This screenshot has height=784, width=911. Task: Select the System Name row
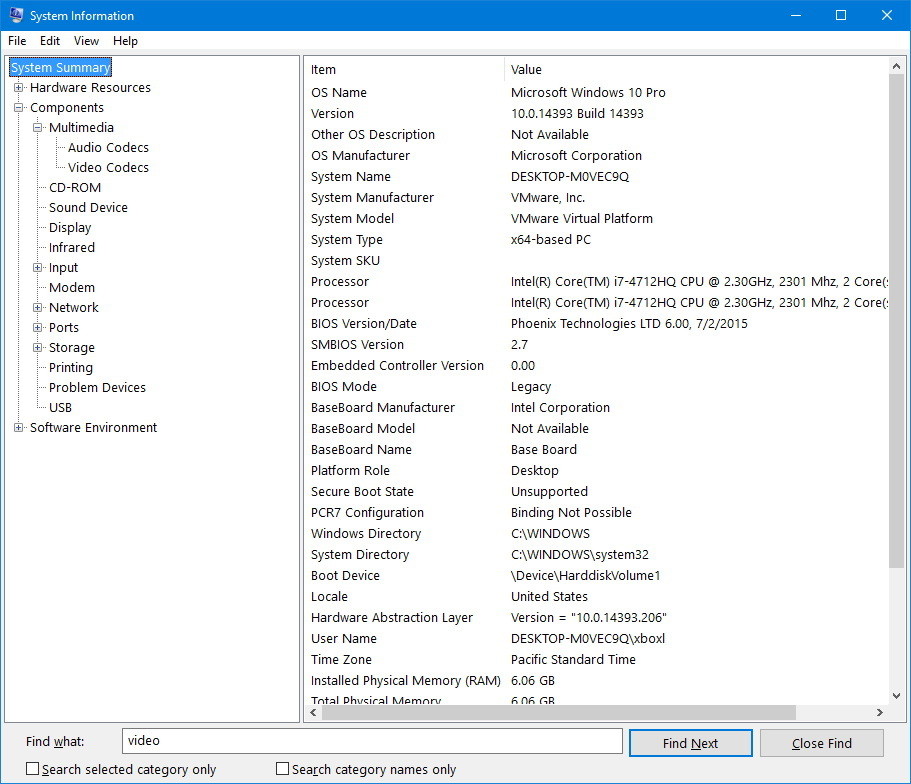(x=596, y=177)
